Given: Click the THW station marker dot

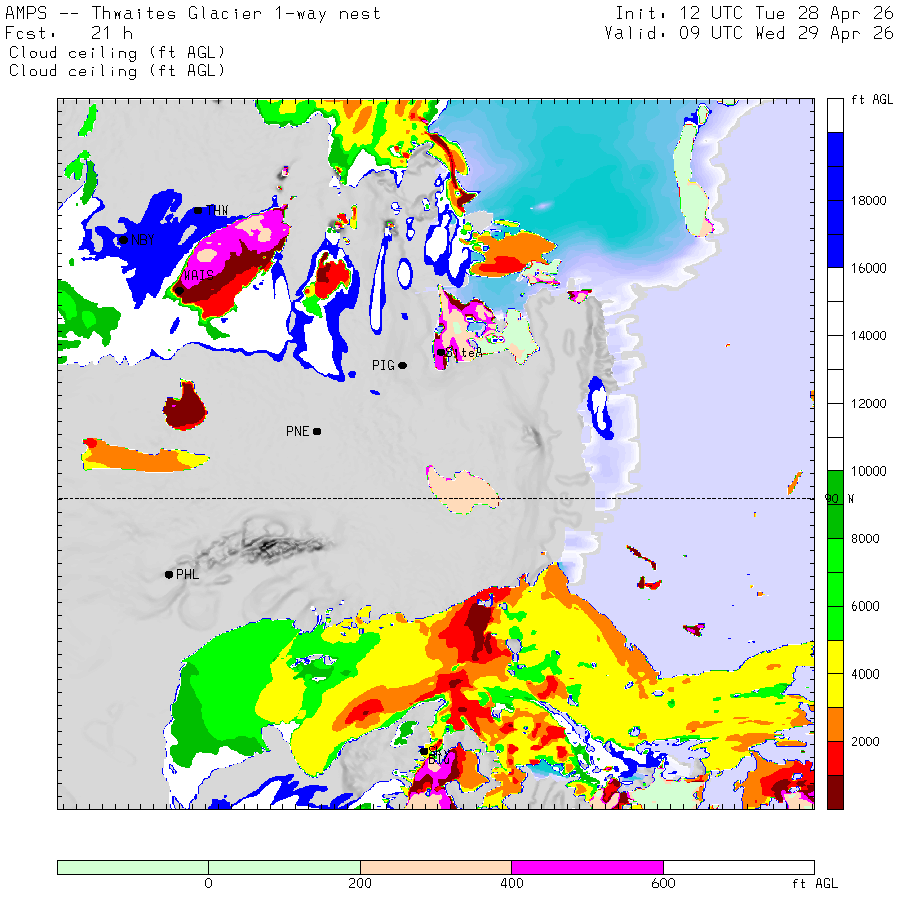Looking at the screenshot, I should pyautogui.click(x=198, y=211).
